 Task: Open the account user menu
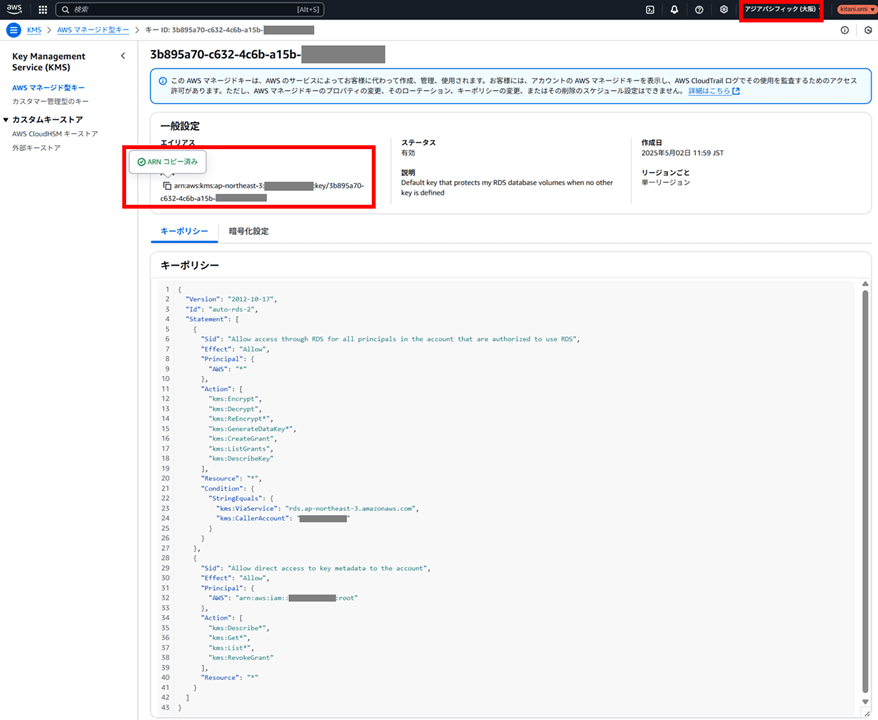pyautogui.click(x=856, y=10)
